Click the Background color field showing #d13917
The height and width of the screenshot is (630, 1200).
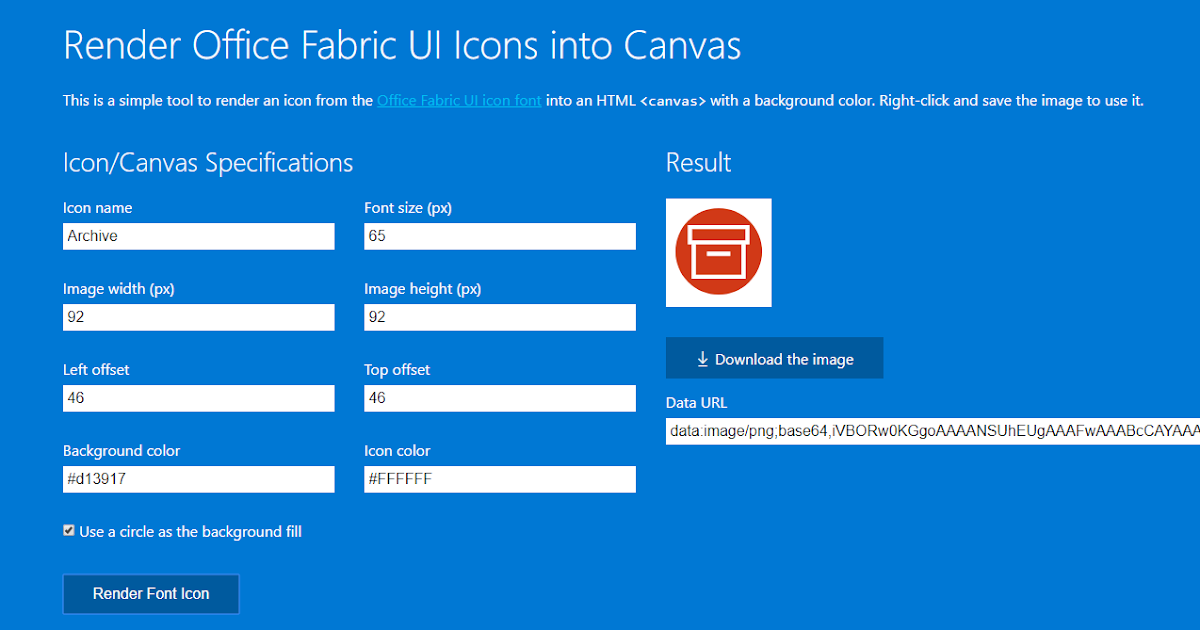click(198, 479)
